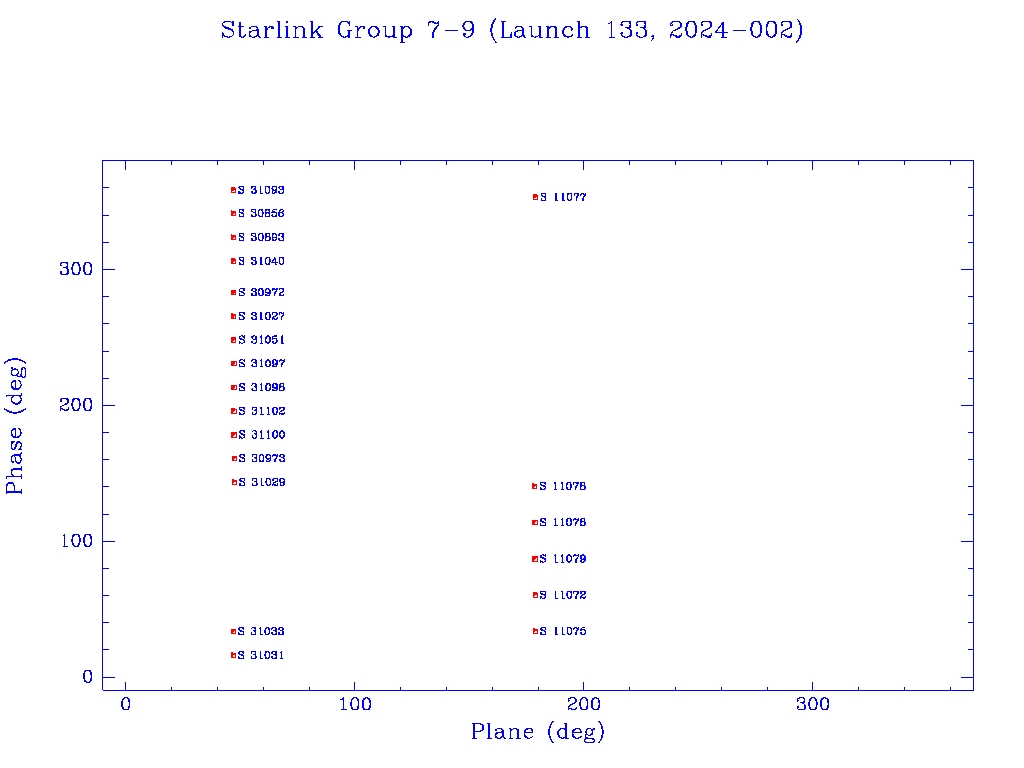Click the '200' tick on Phase axis
Viewport: 1024px width, 768px height.
coord(76,405)
